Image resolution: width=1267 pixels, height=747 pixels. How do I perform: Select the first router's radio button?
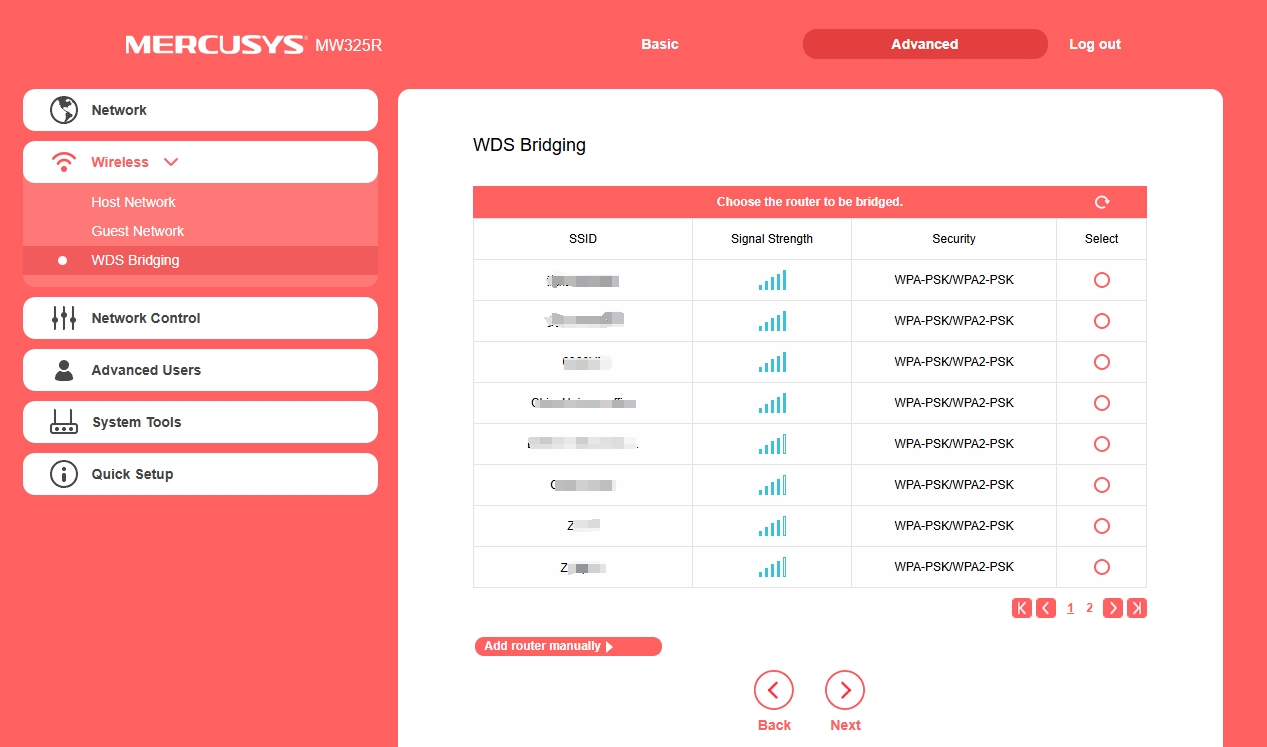1102,280
